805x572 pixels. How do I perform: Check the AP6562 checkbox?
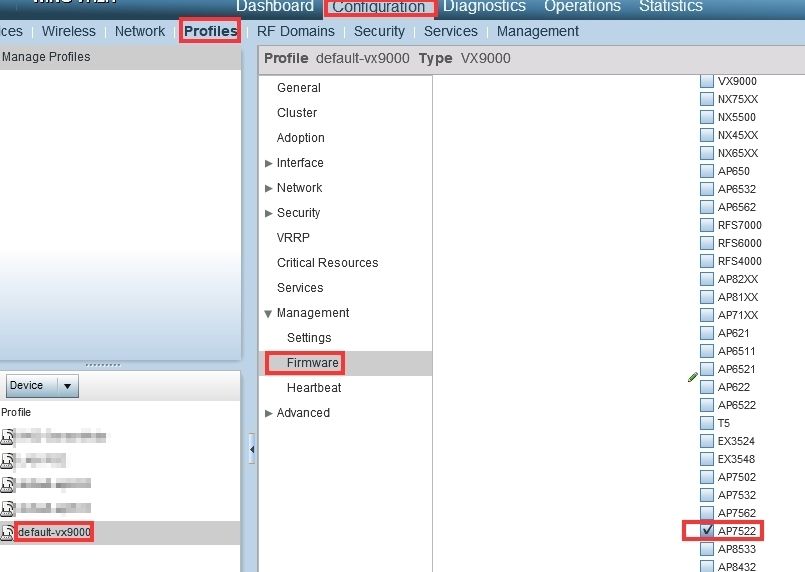click(x=707, y=207)
